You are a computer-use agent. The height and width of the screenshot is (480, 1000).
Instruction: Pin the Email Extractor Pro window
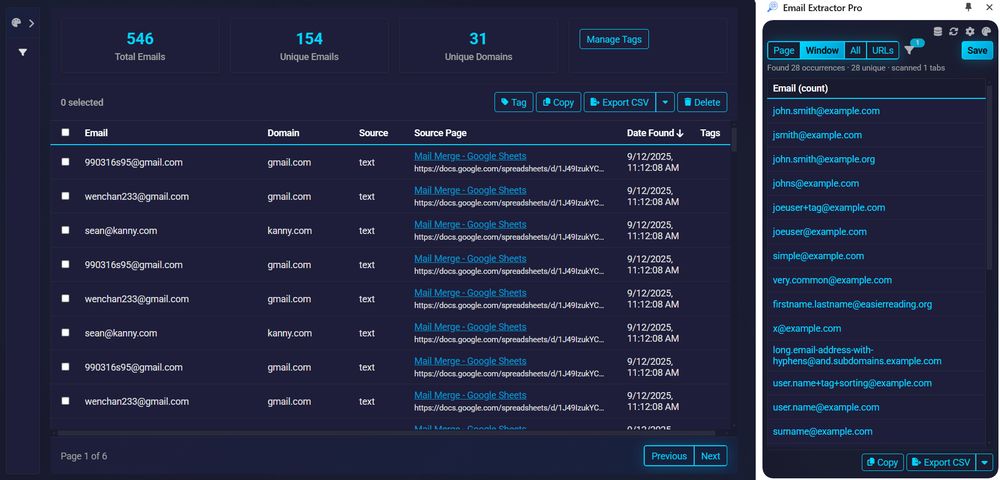coord(968,7)
